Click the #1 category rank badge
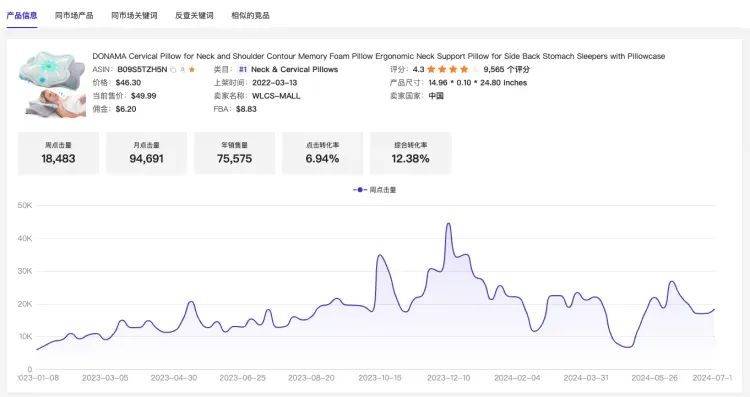 [243, 69]
